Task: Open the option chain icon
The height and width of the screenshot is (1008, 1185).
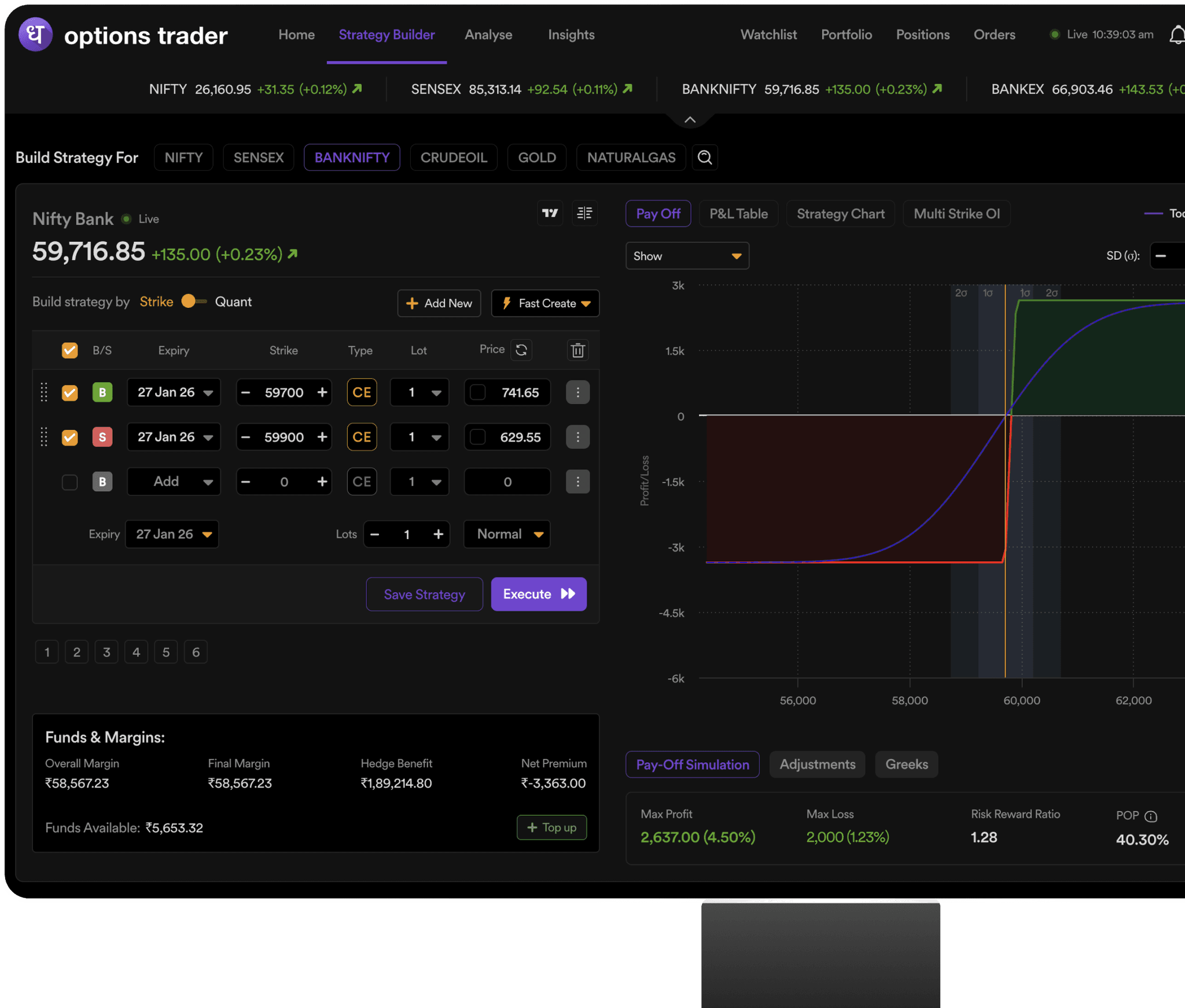Action: pos(585,214)
